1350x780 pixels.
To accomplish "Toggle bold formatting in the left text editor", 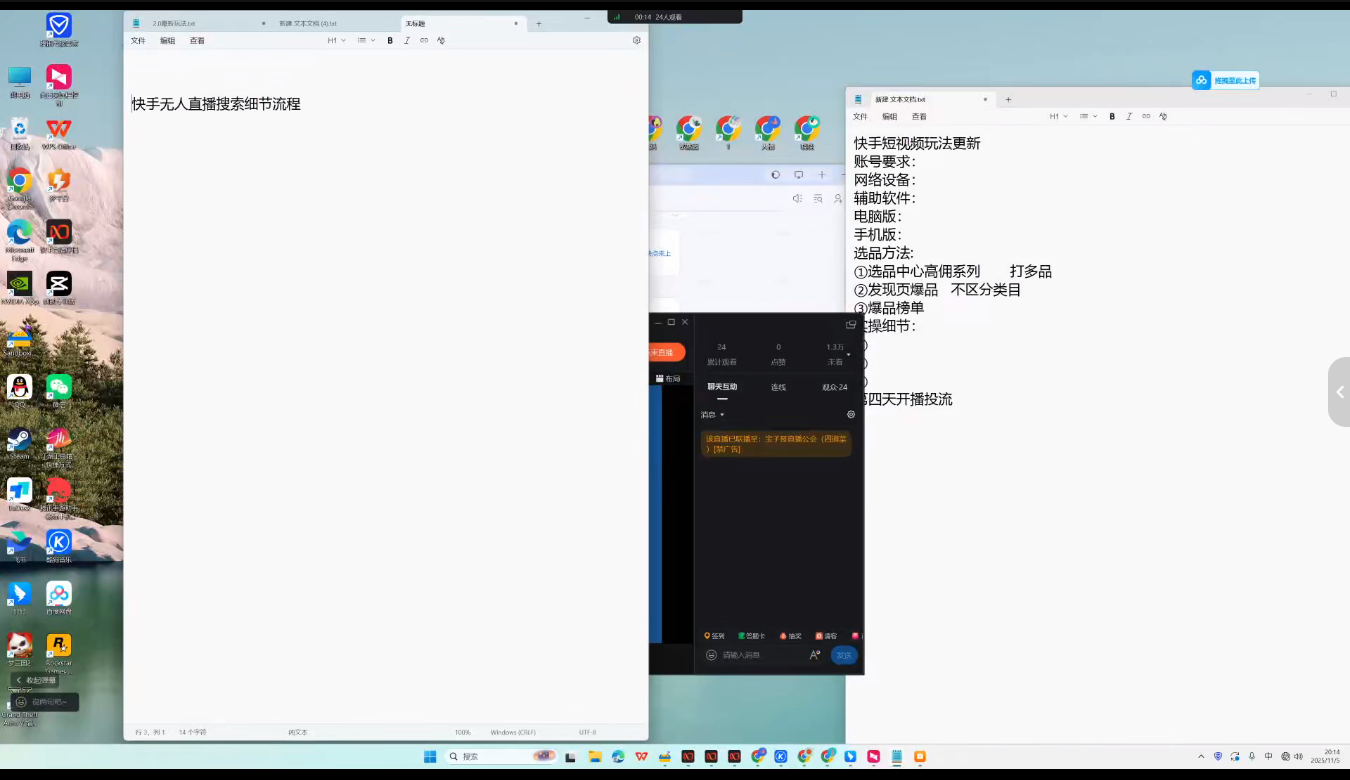I will pos(390,40).
